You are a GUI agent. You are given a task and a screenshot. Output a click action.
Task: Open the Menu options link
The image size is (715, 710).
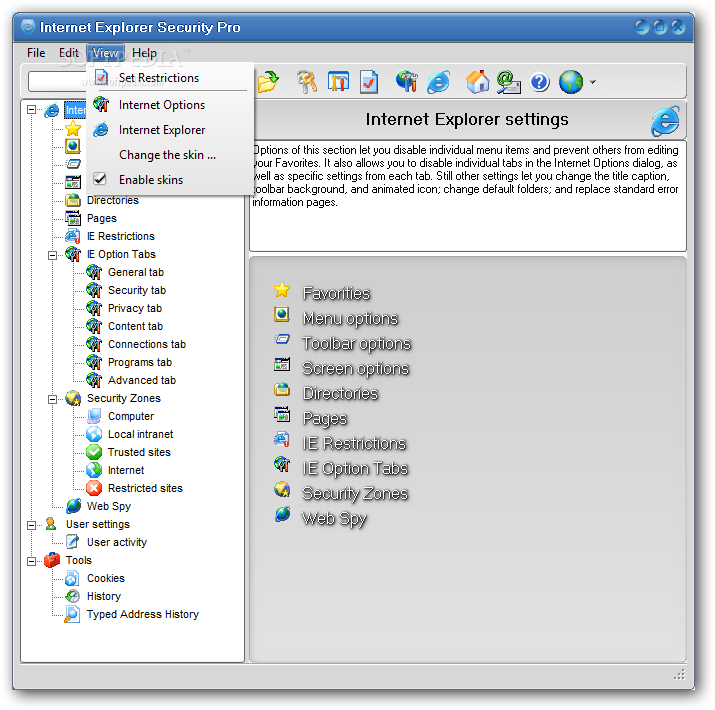350,318
